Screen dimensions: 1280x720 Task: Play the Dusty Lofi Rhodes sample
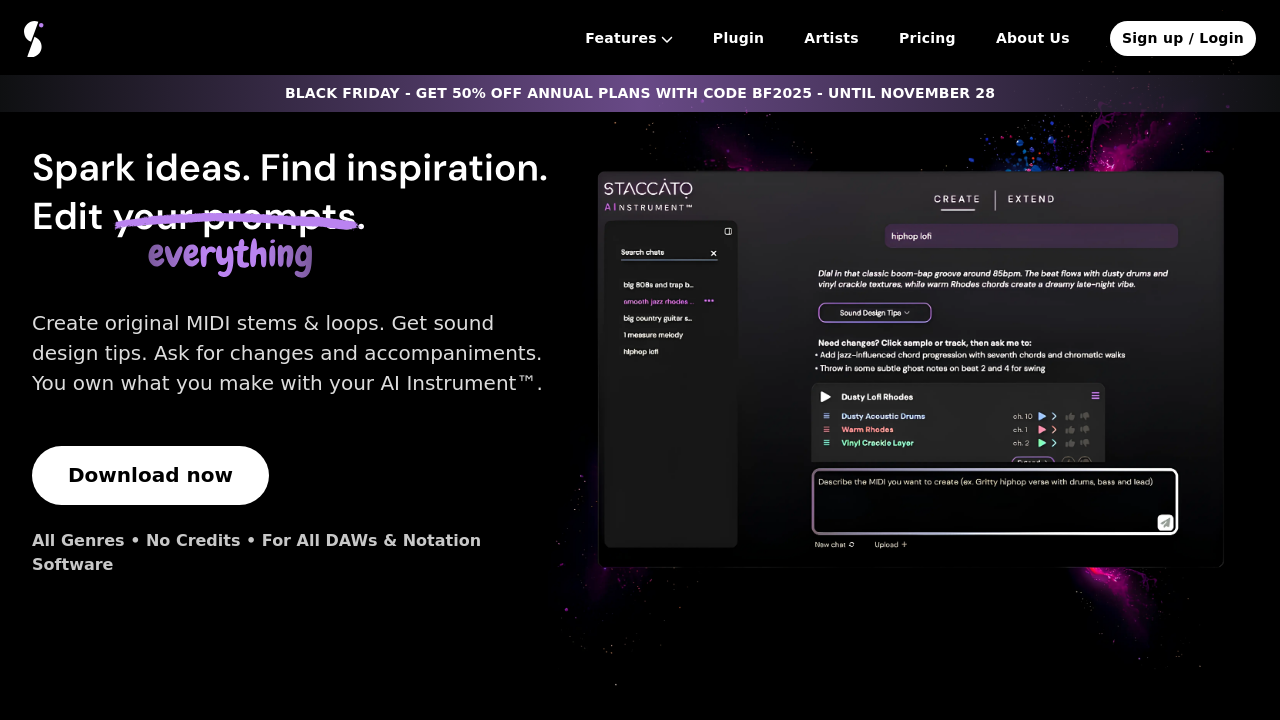coord(824,397)
